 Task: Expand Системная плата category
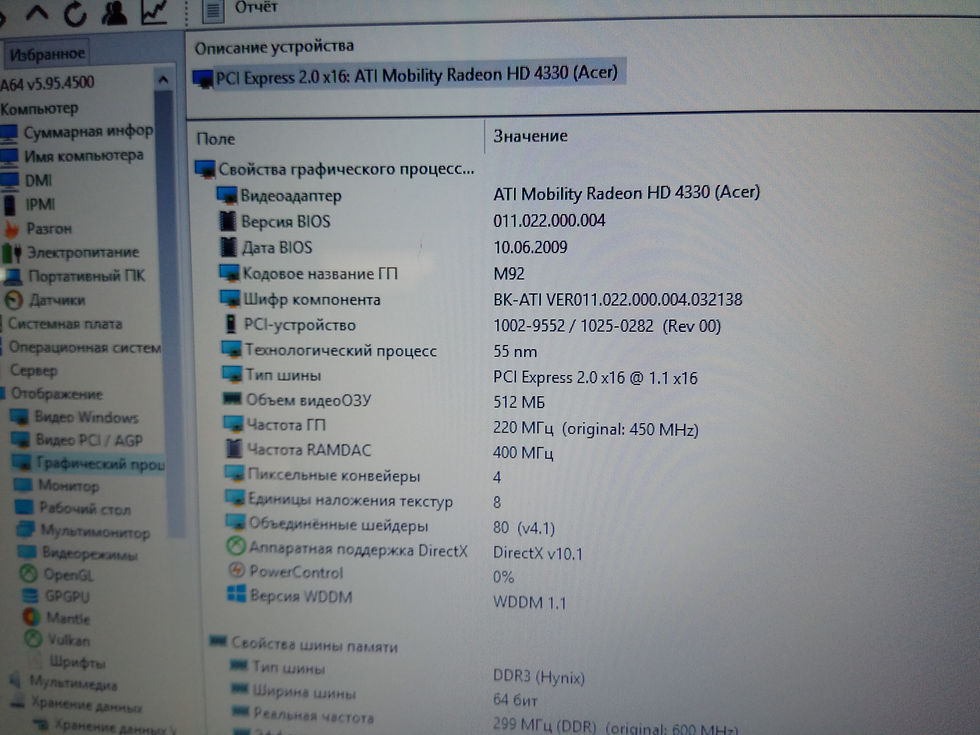click(65, 324)
